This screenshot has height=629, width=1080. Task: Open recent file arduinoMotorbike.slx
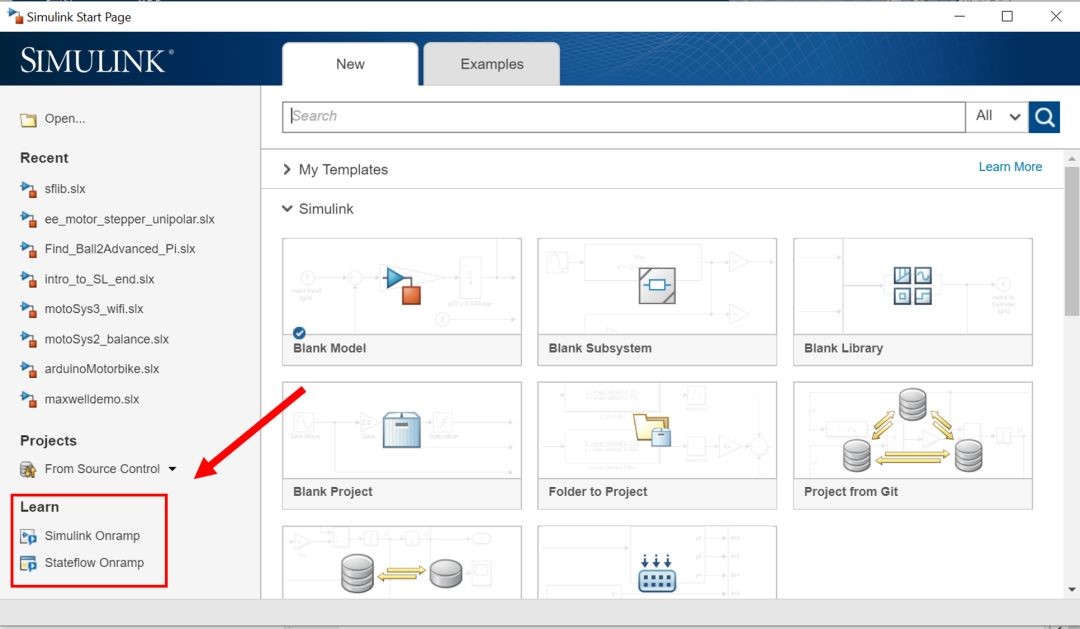point(102,369)
